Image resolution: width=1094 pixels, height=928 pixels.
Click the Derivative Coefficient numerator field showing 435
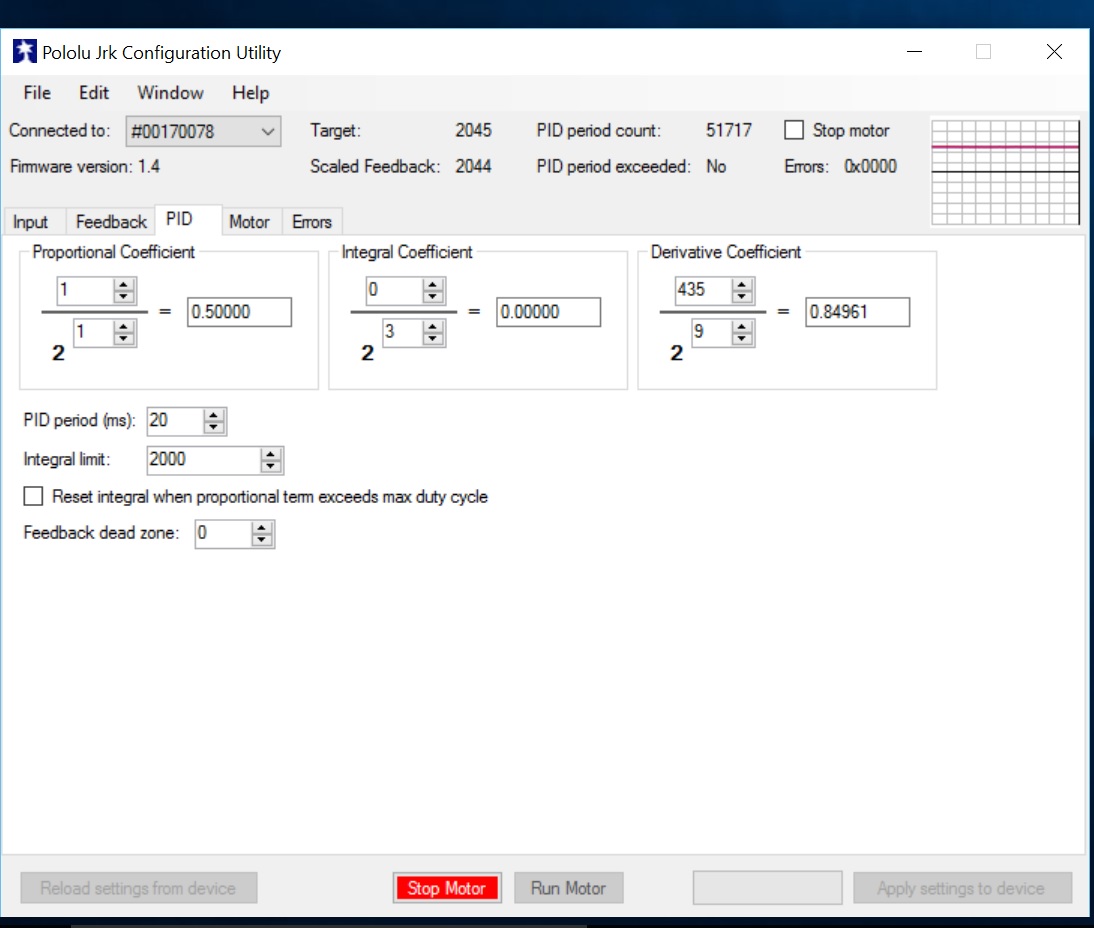(x=703, y=290)
